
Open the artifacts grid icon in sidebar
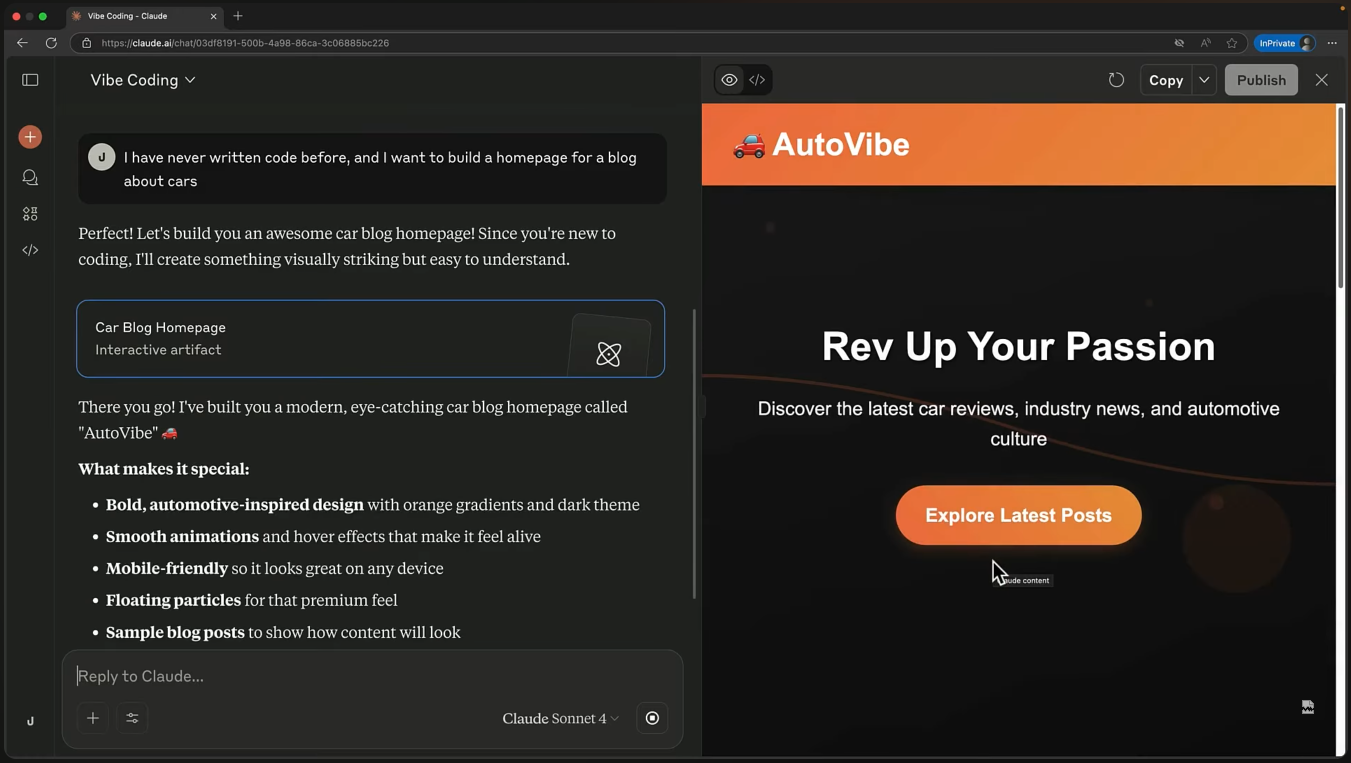click(x=30, y=214)
